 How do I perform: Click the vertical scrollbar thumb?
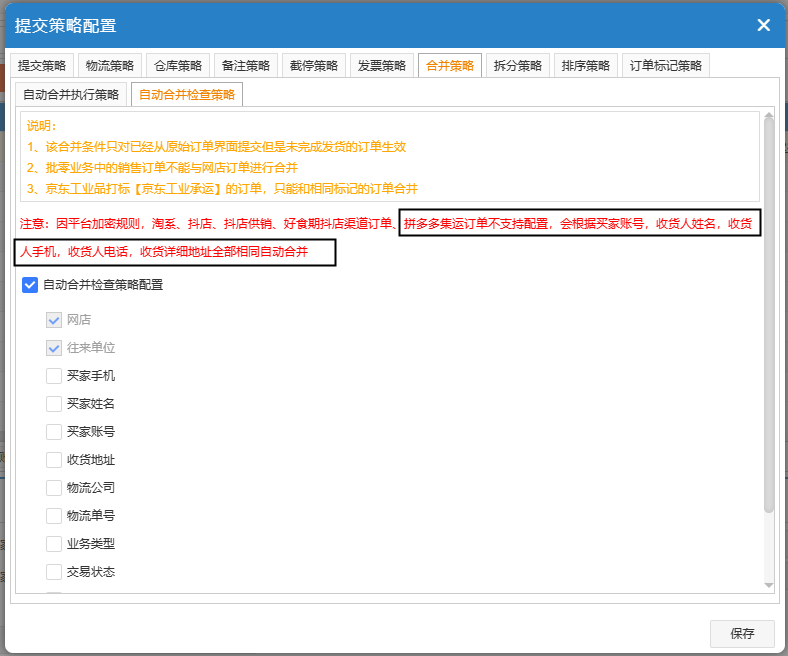coord(768,316)
